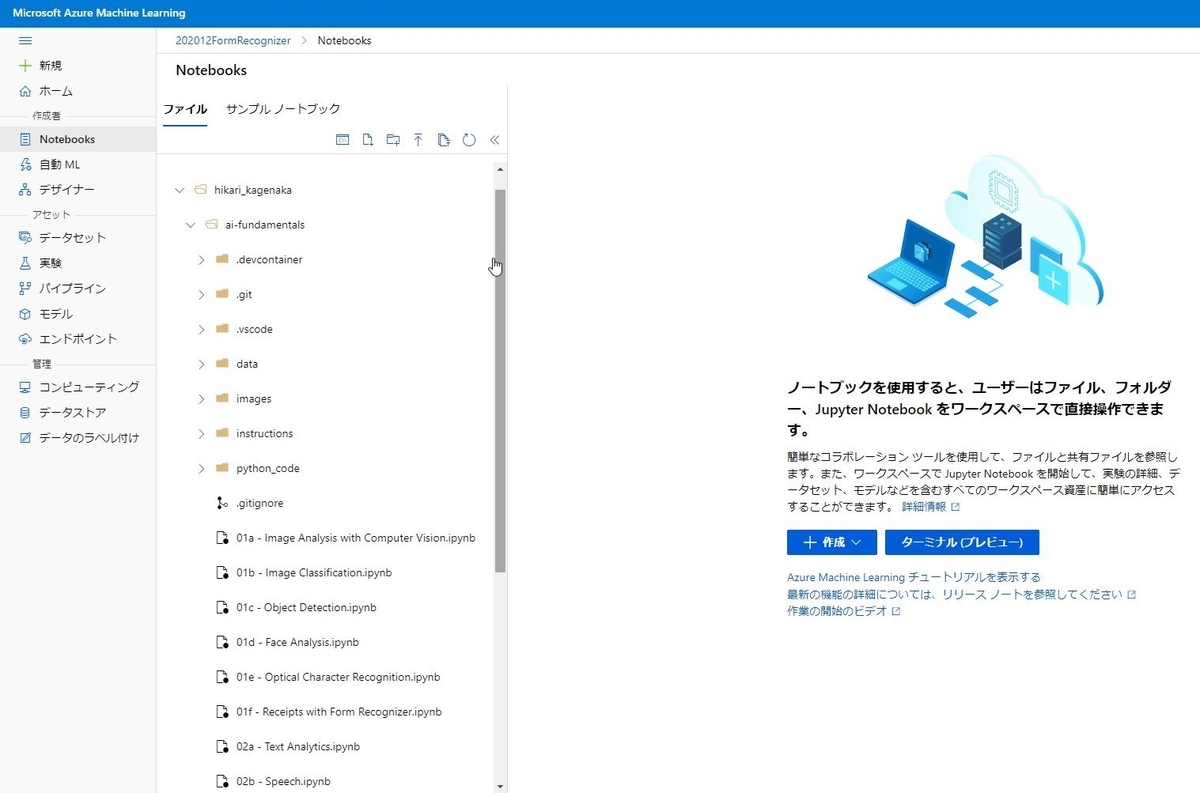Refresh the file list

click(469, 140)
